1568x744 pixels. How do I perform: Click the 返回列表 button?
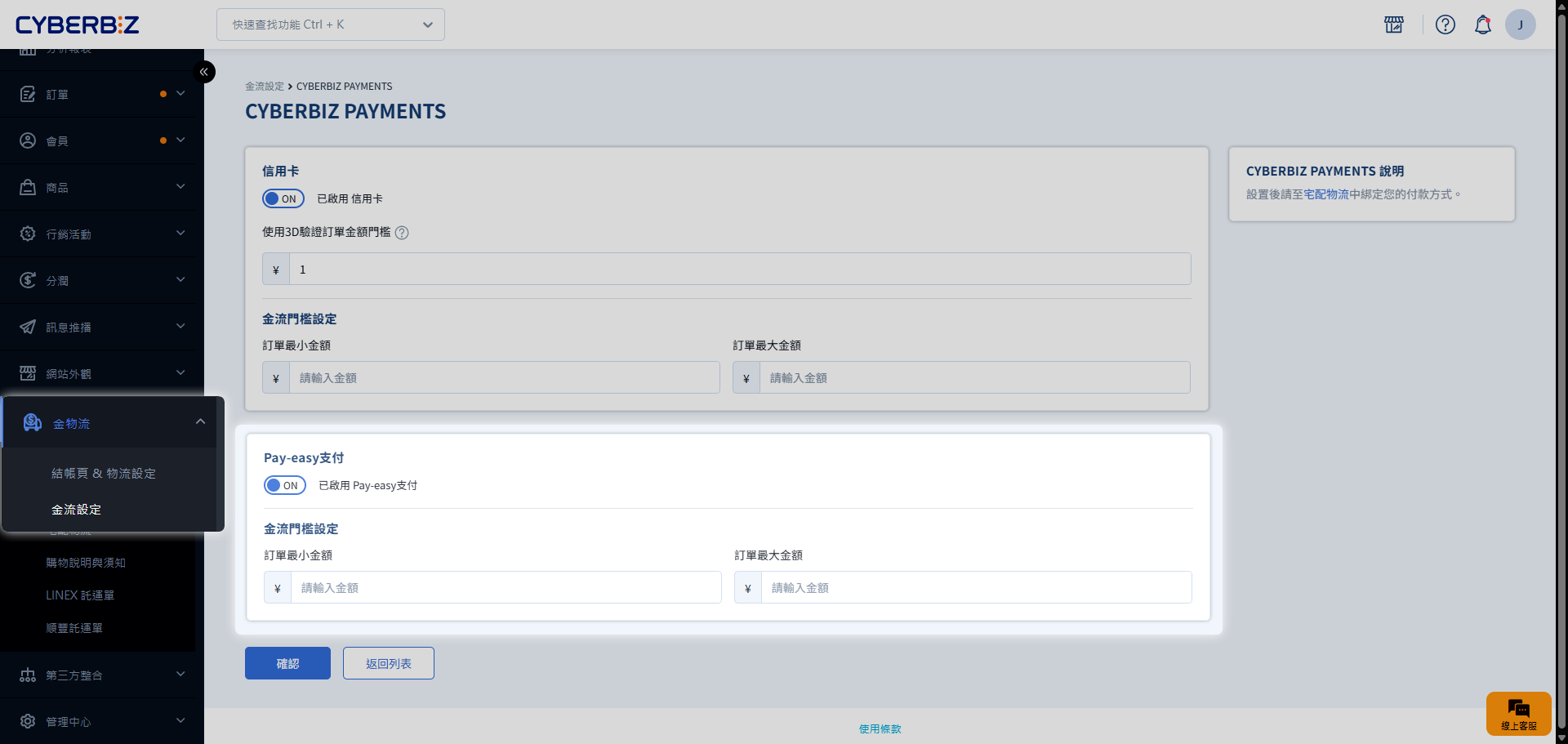388,663
